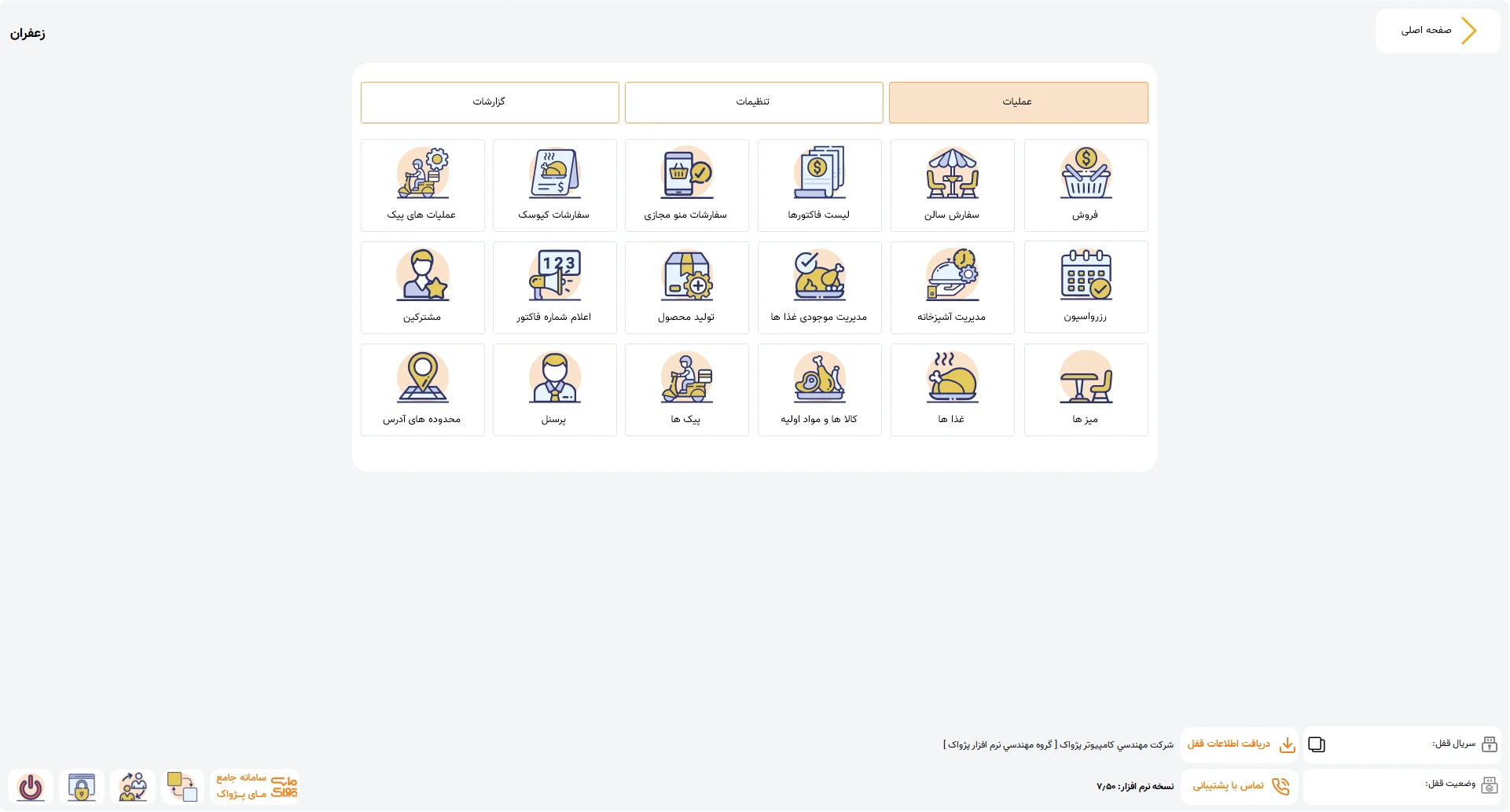Viewport: 1510px width, 812px height.
Task: Click the زعفران (Zaferan) title text
Action: coord(28,34)
